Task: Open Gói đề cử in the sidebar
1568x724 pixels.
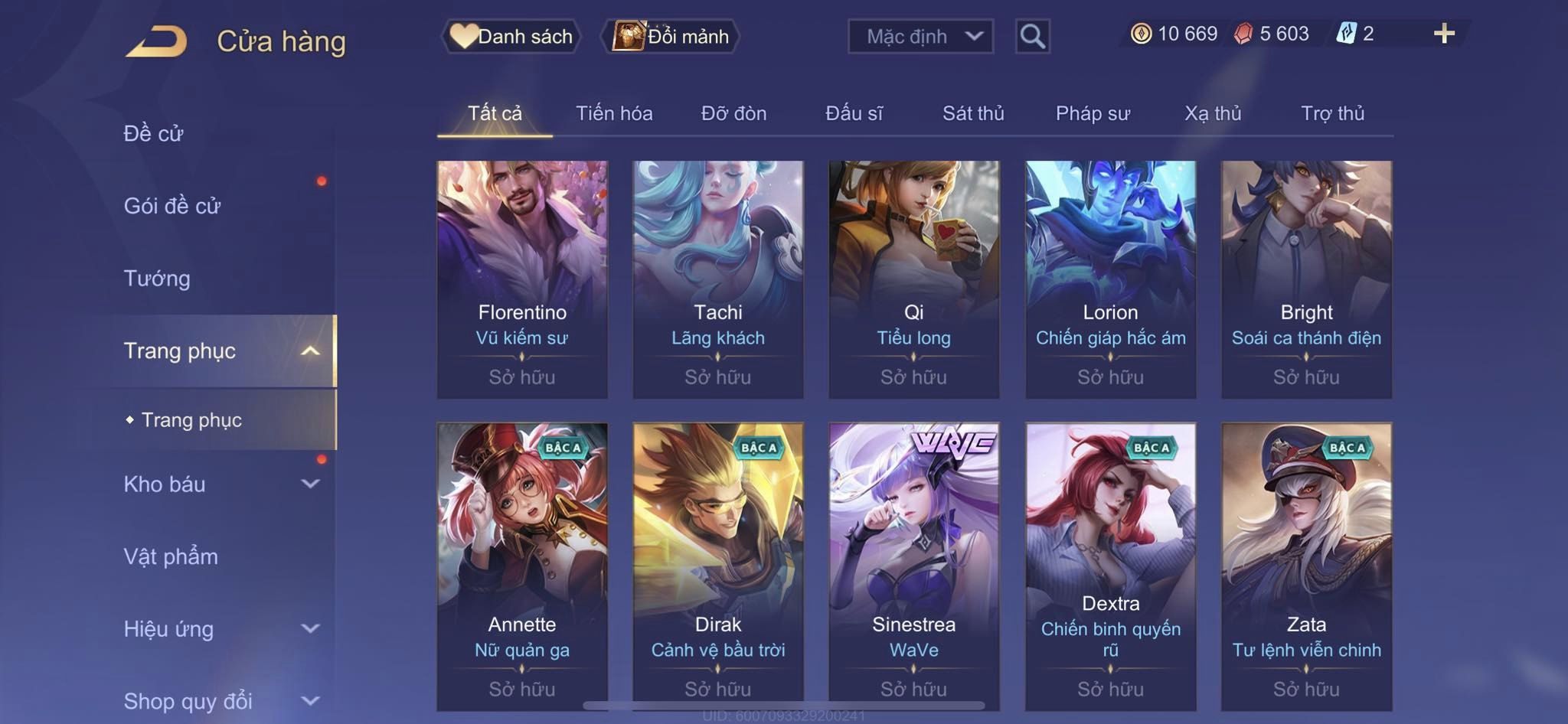Action: coord(172,205)
